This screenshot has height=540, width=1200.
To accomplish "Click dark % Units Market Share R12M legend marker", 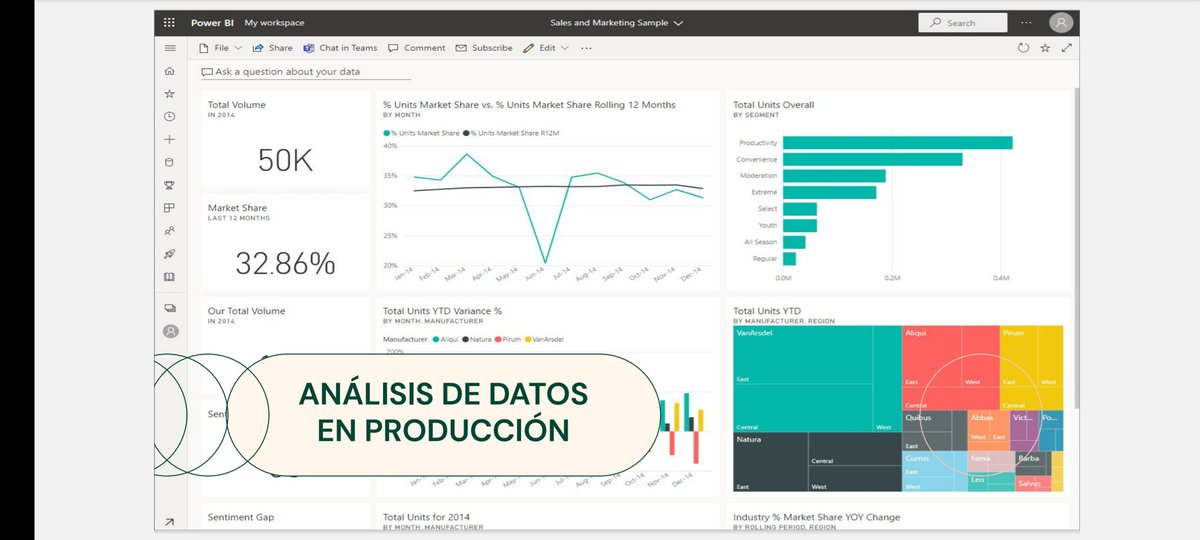I will [x=466, y=133].
